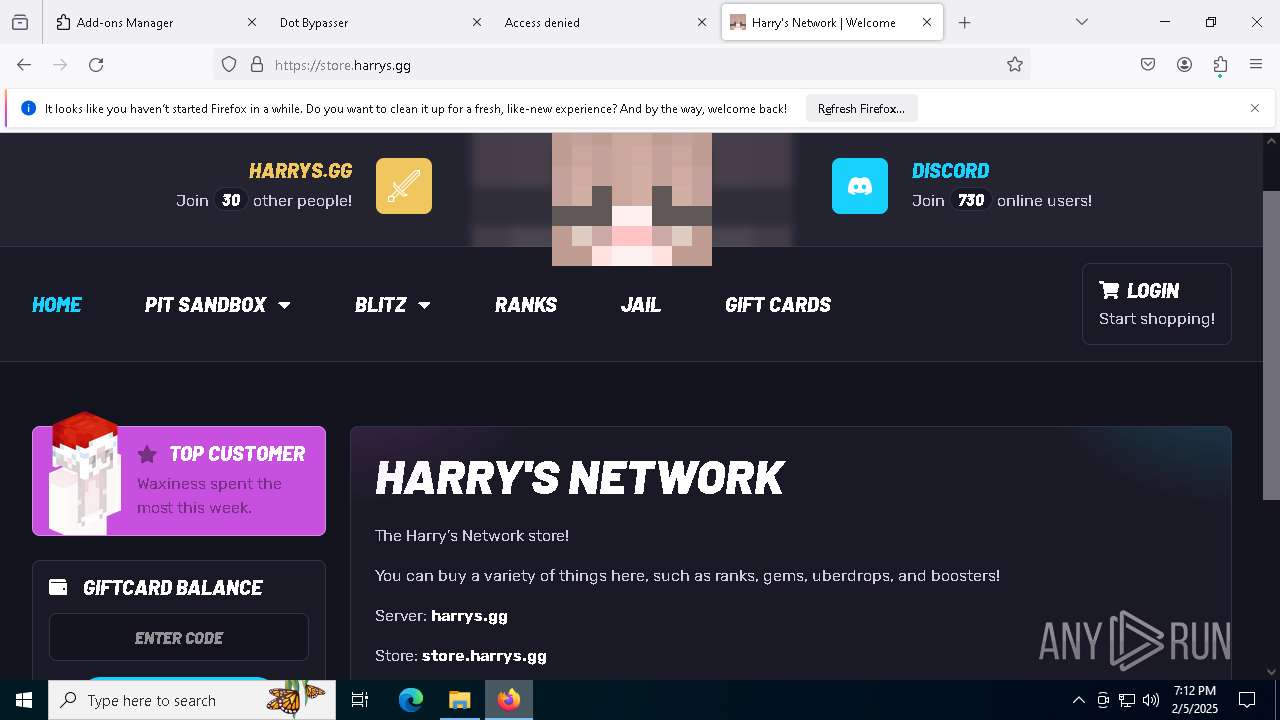Close the Add-ons Manager tab
The image size is (1280, 720).
click(252, 22)
